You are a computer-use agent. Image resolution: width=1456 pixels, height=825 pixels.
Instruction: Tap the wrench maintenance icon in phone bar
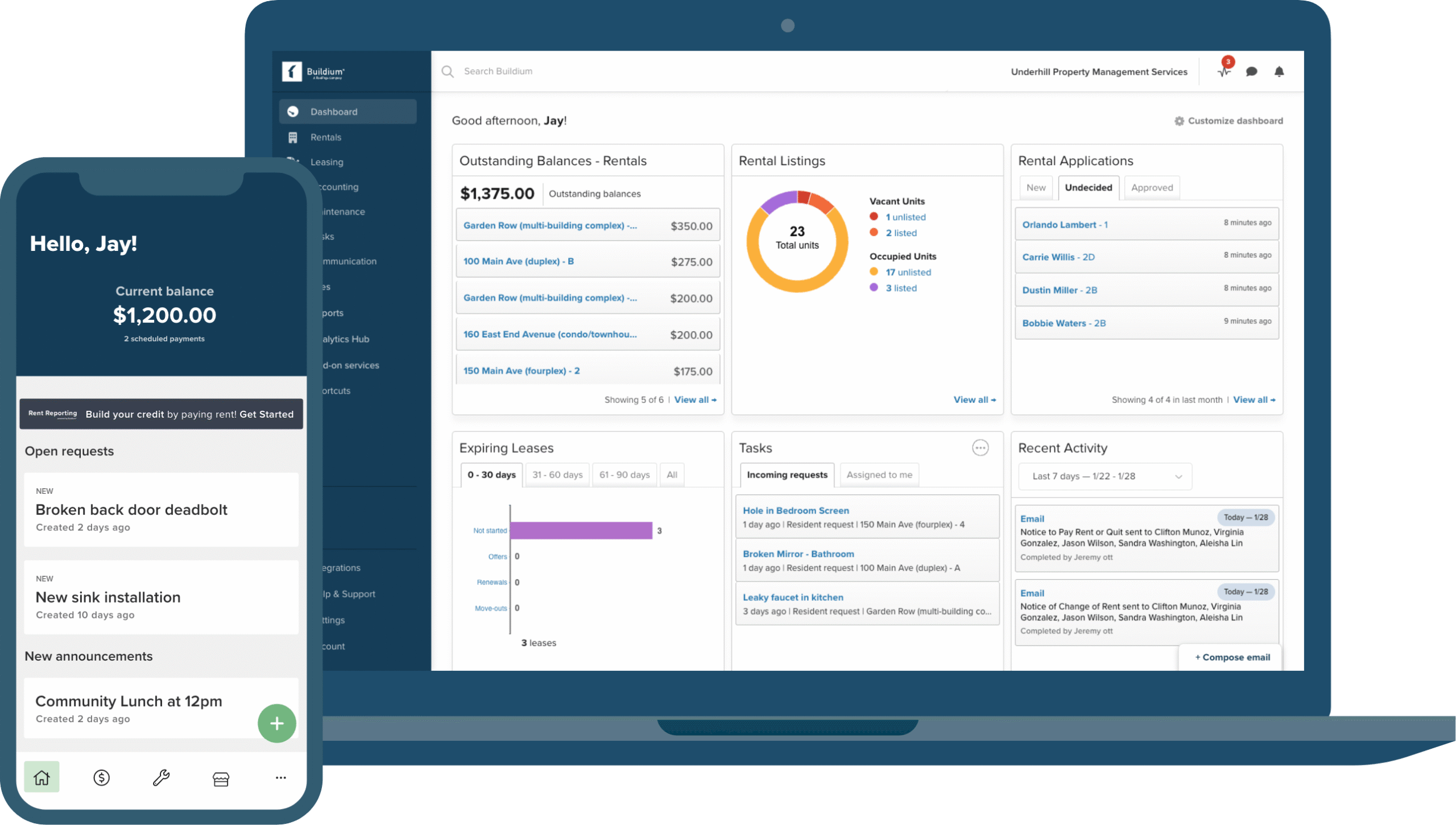pyautogui.click(x=161, y=778)
